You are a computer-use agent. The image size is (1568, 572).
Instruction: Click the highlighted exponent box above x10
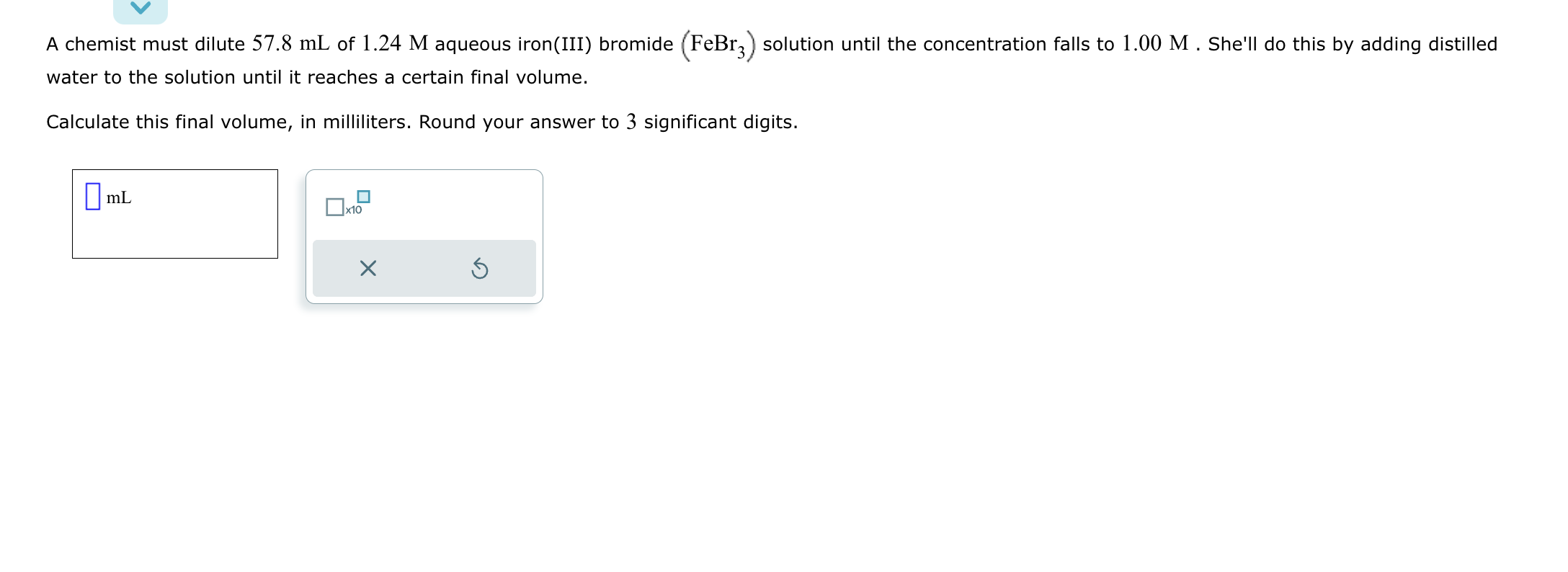tap(363, 195)
